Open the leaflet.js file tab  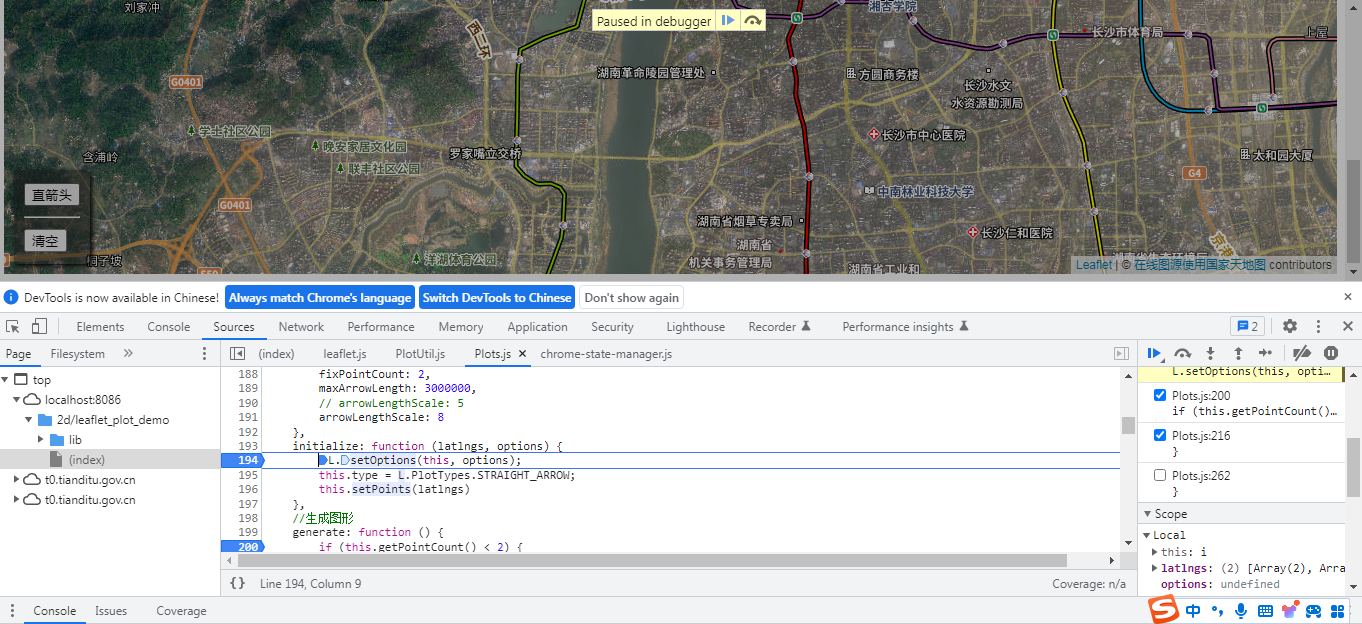(x=345, y=354)
